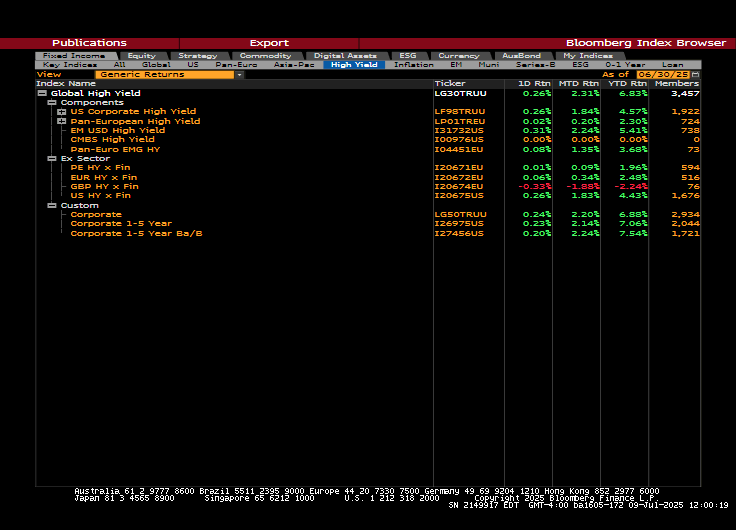Open the Corporate 1-5 Year Ba/B index
Screen dimensions: 736x530
(137, 233)
